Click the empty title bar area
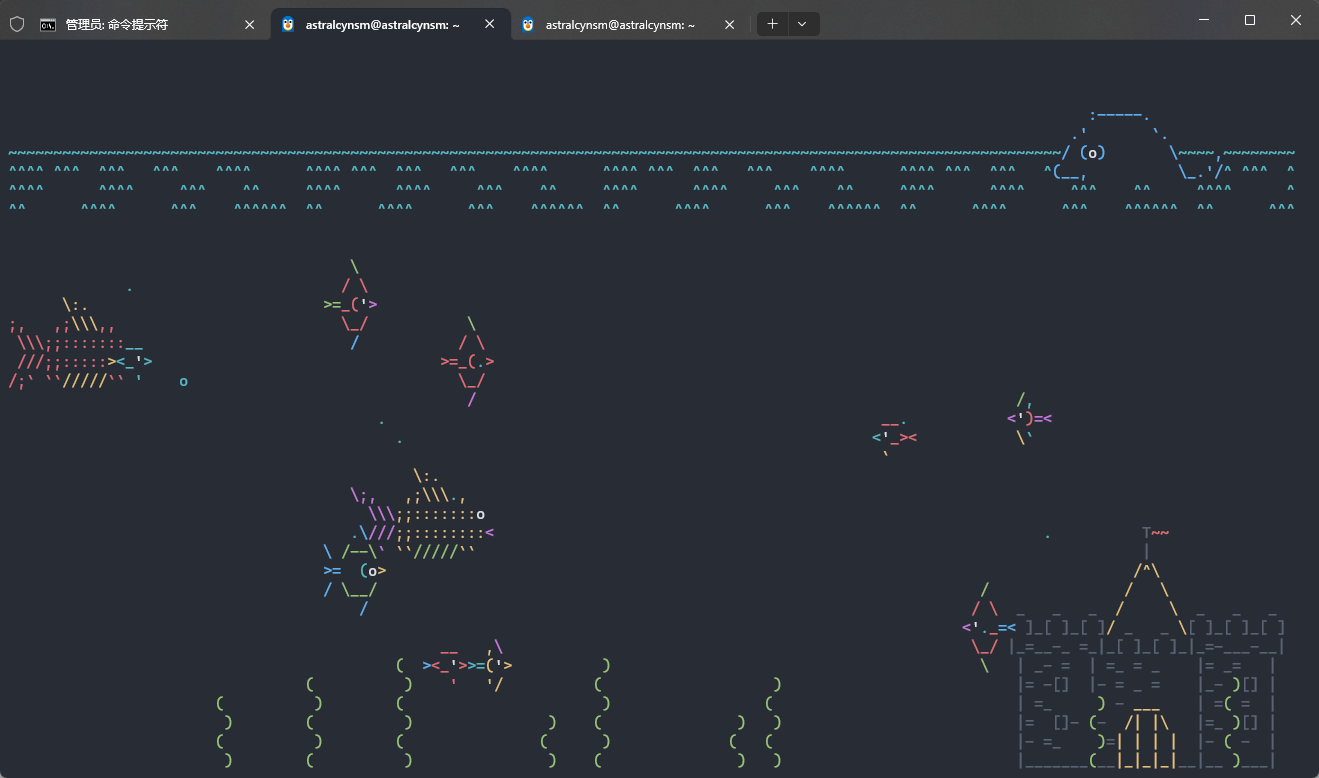This screenshot has width=1319, height=778. click(1000, 22)
